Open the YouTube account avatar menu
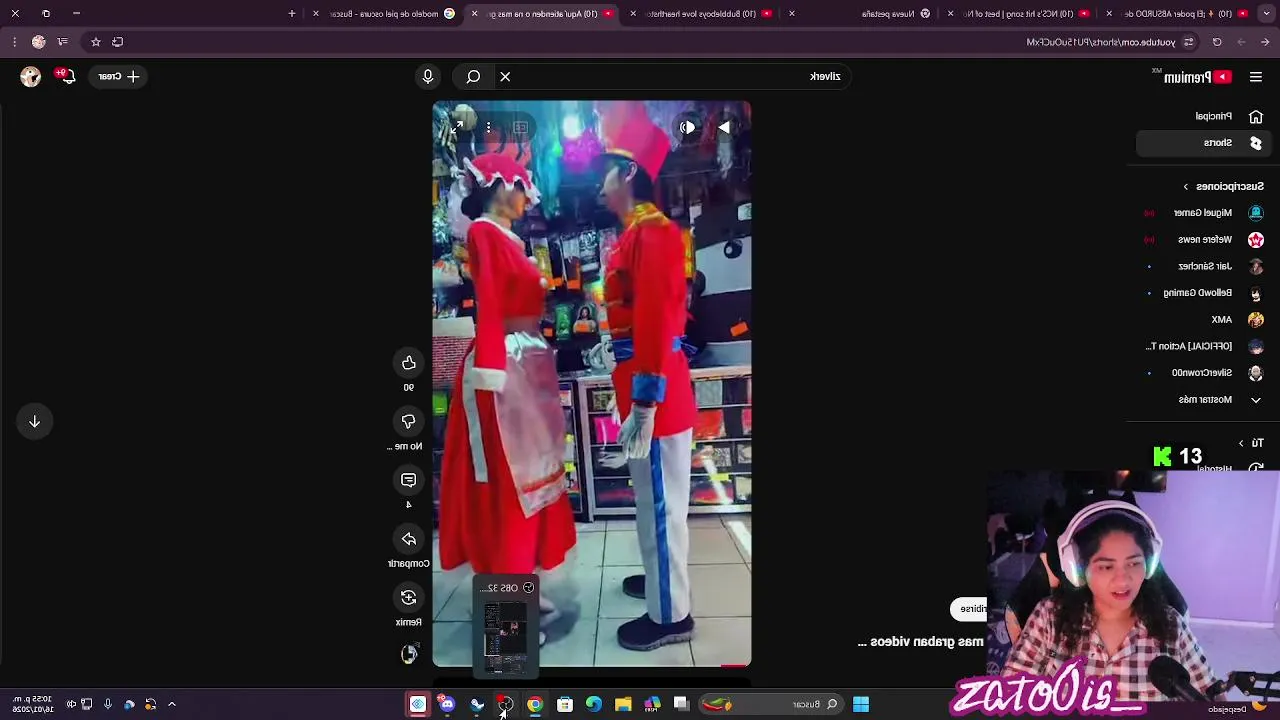The width and height of the screenshot is (1280, 720). pos(30,76)
